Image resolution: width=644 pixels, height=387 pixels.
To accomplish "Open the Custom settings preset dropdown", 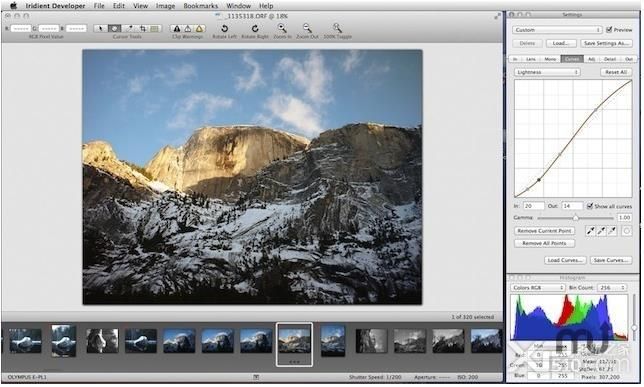I will coord(557,30).
